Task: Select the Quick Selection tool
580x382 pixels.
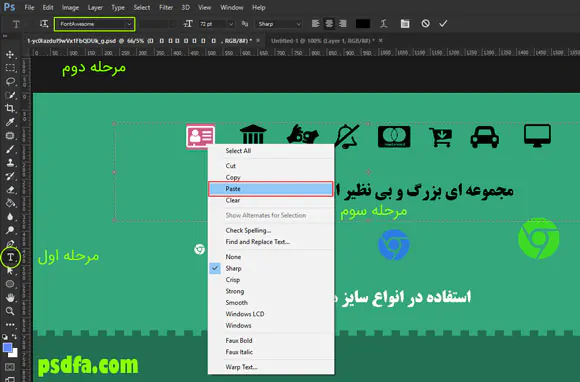Action: coord(10,95)
